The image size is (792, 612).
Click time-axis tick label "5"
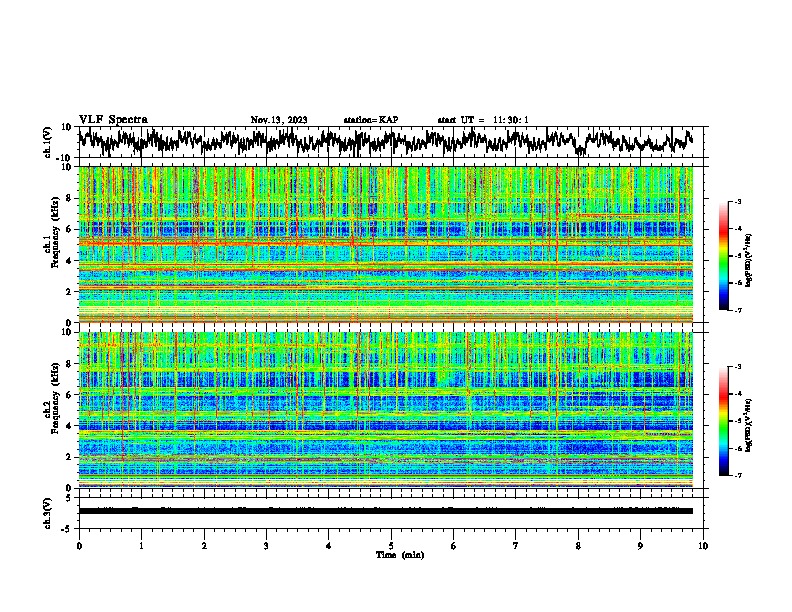(x=391, y=546)
